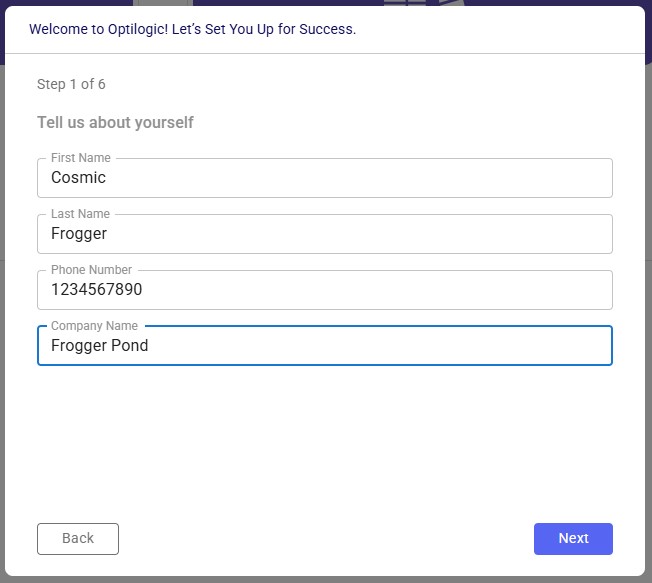This screenshot has width=652, height=583.
Task: Click the 'Phone Number' floating label
Action: point(91,269)
